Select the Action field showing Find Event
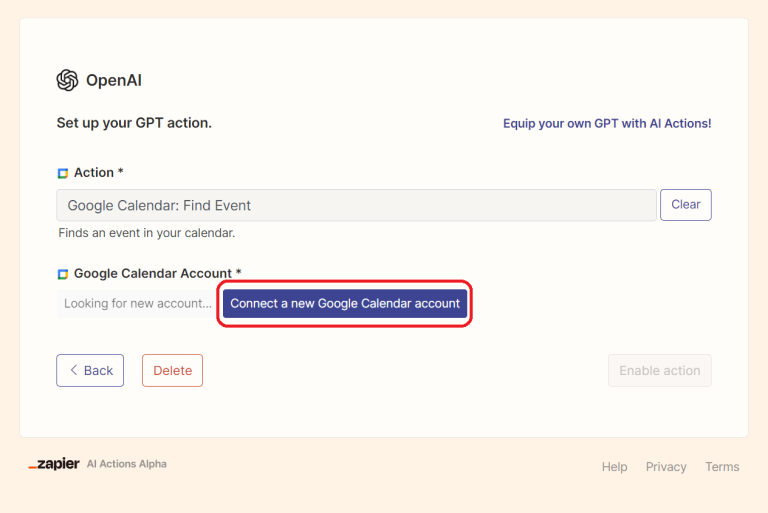This screenshot has height=513, width=768. point(356,205)
